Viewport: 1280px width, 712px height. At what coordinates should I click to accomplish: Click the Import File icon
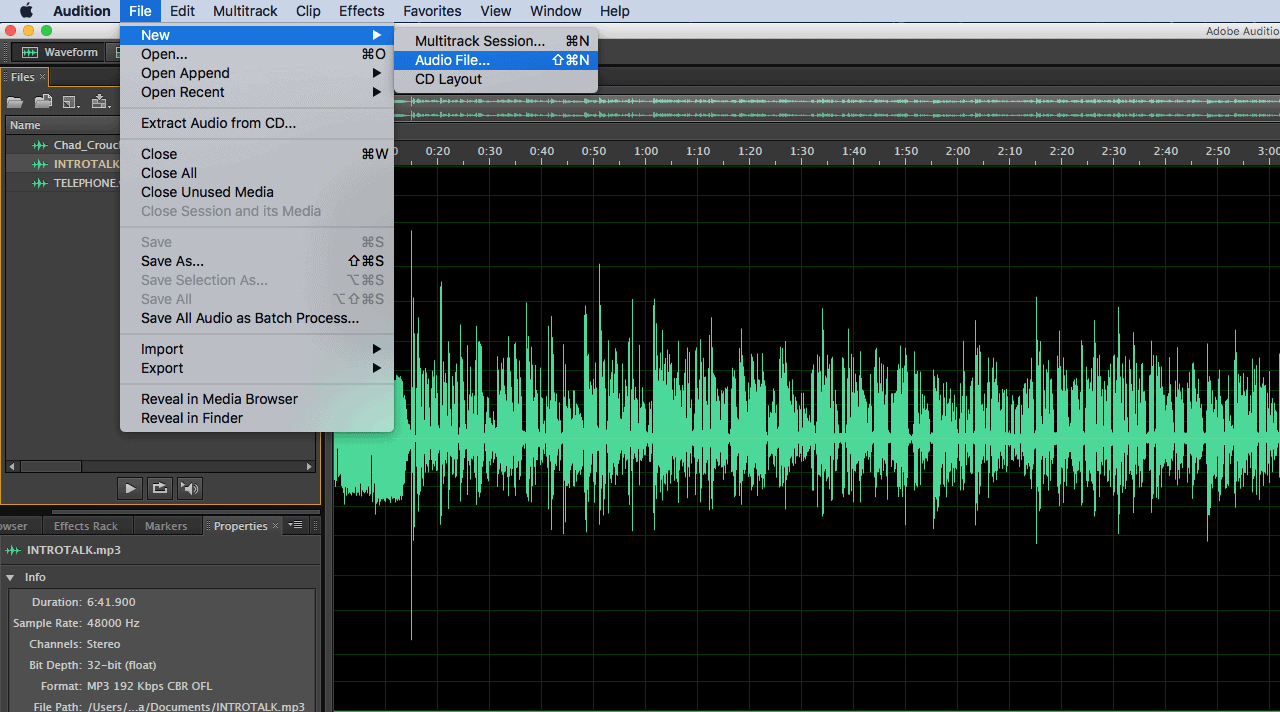coord(43,102)
